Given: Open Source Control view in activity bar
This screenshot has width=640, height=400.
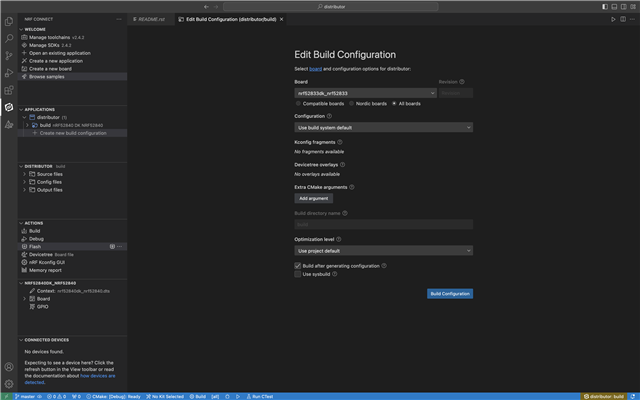Looking at the screenshot, I should 9,56.
